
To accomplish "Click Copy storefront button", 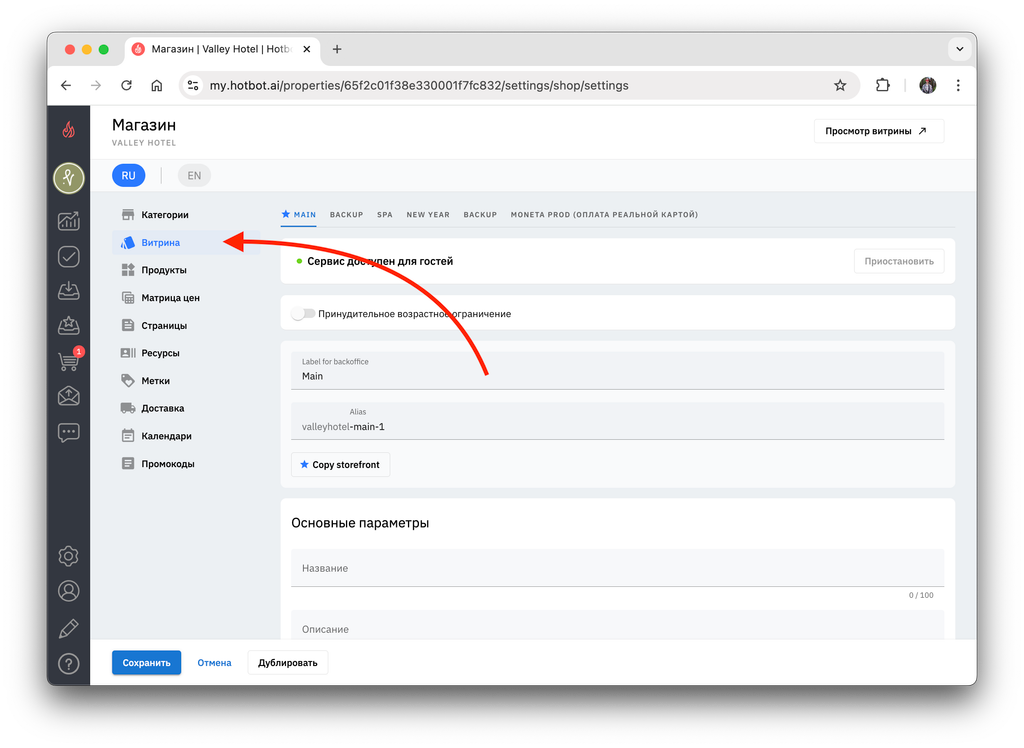I will tap(340, 464).
